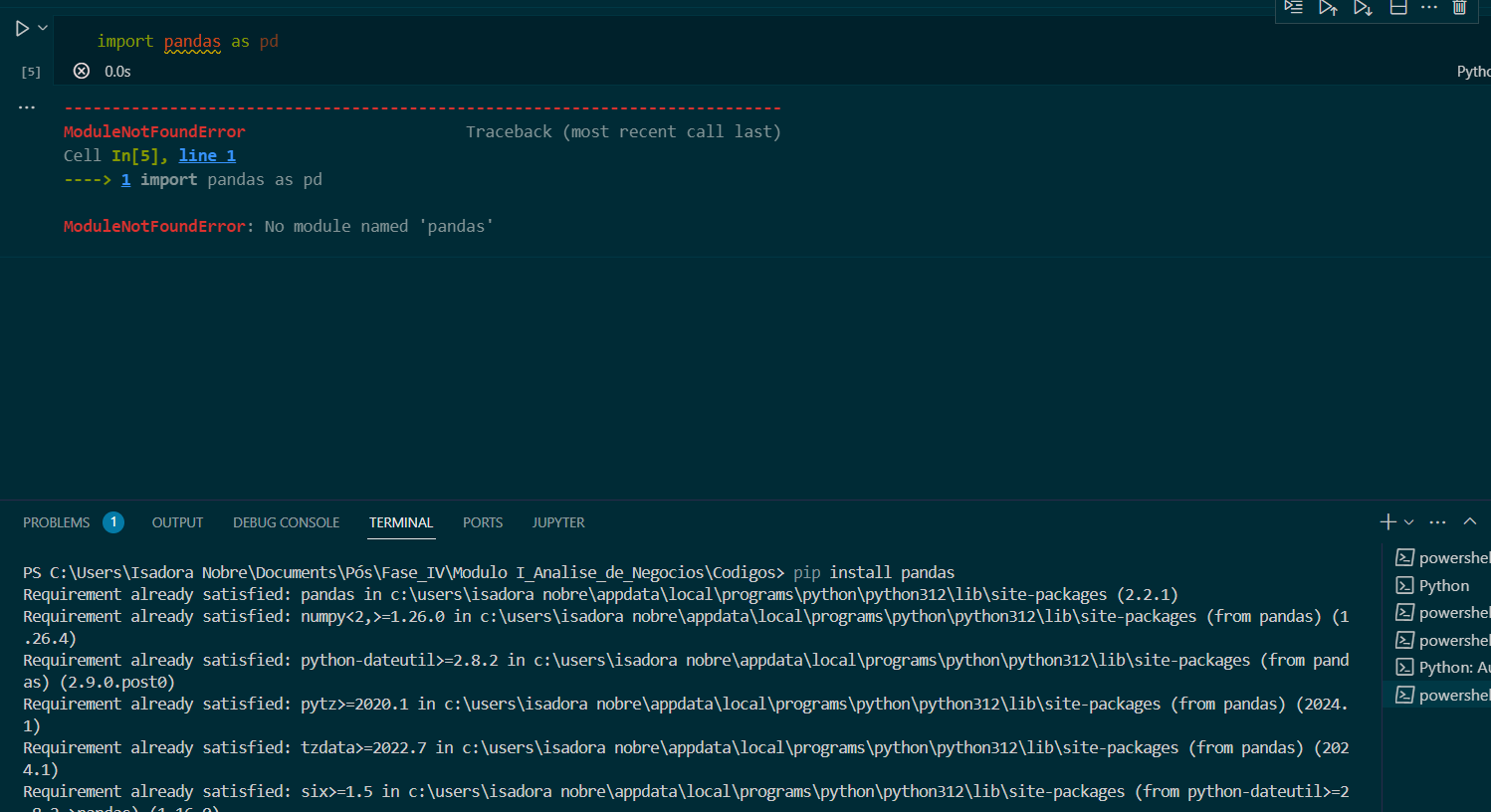
Task: Click the 'No module named 'pandas'' message
Action: point(379,226)
